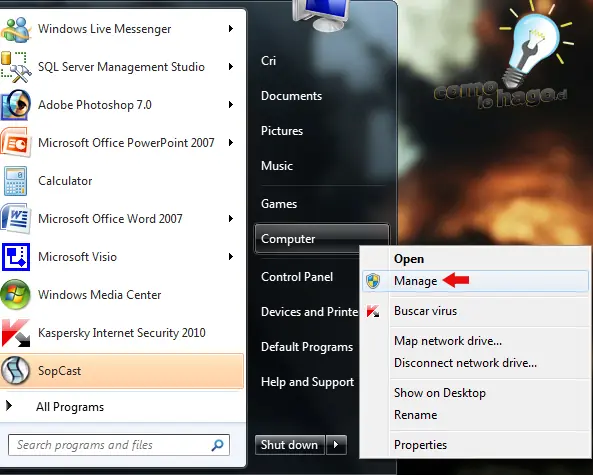Click the Search programs and files box
Image resolution: width=593 pixels, height=475 pixels.
(x=119, y=445)
